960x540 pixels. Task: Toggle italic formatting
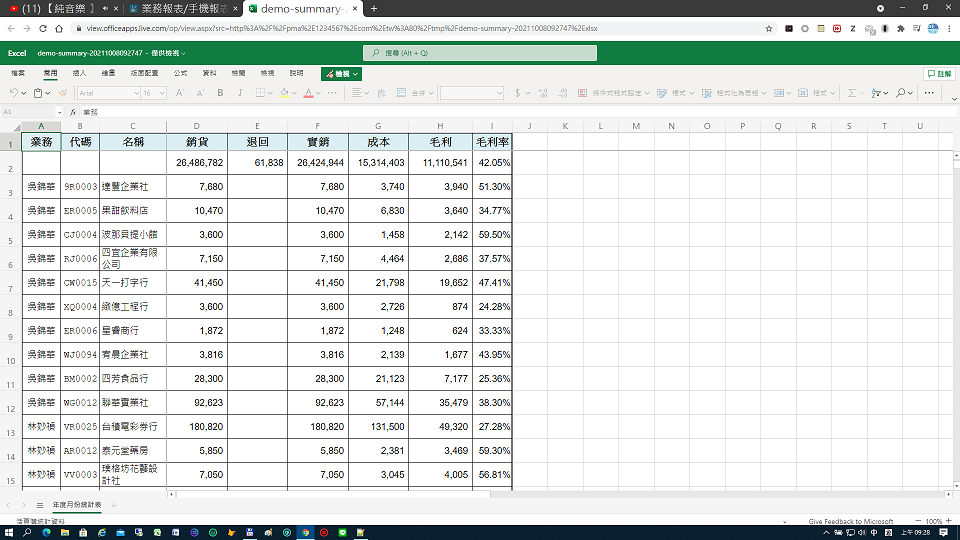tap(240, 93)
